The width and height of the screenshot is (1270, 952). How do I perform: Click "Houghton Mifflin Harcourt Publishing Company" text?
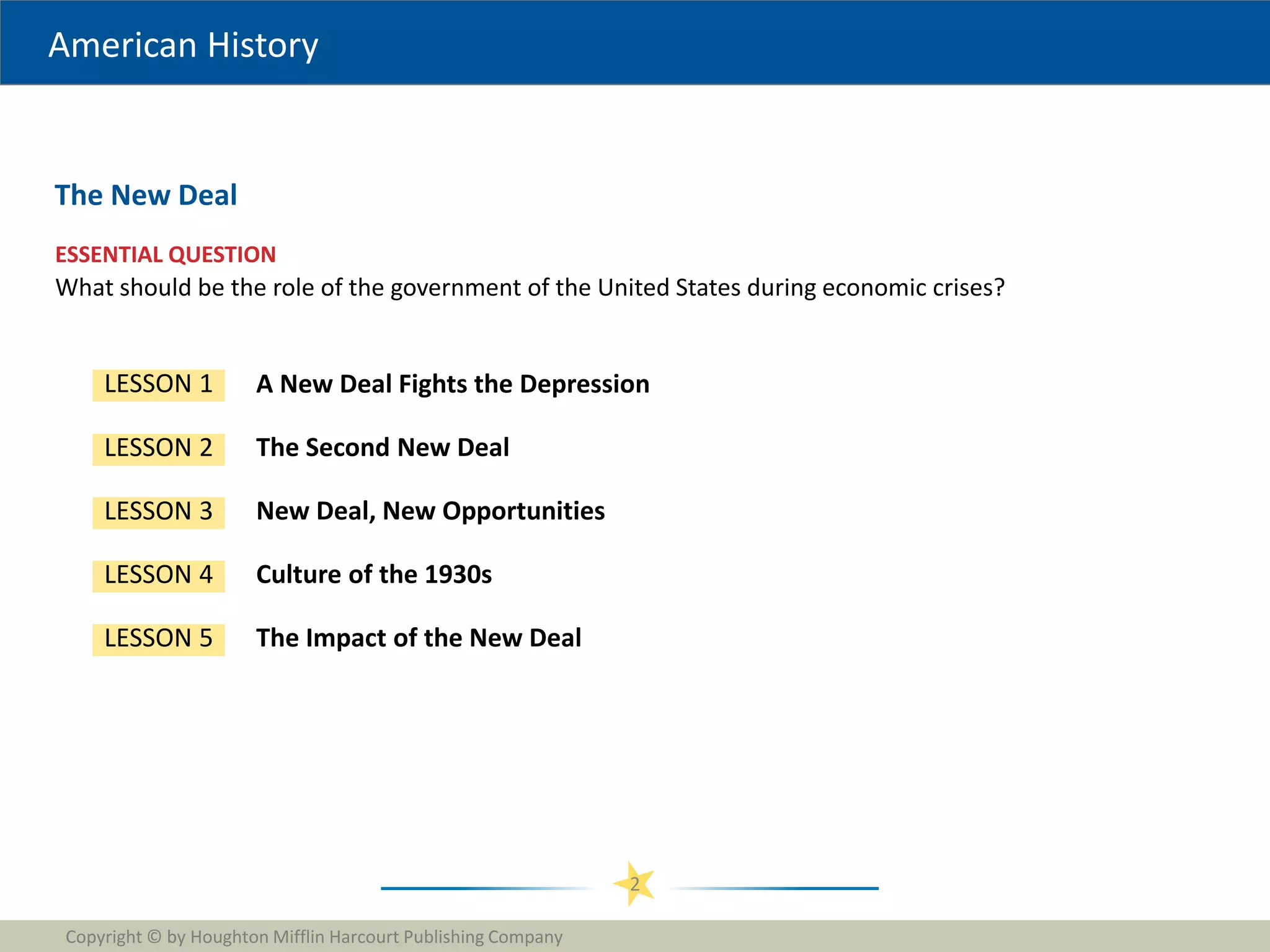tap(376, 937)
